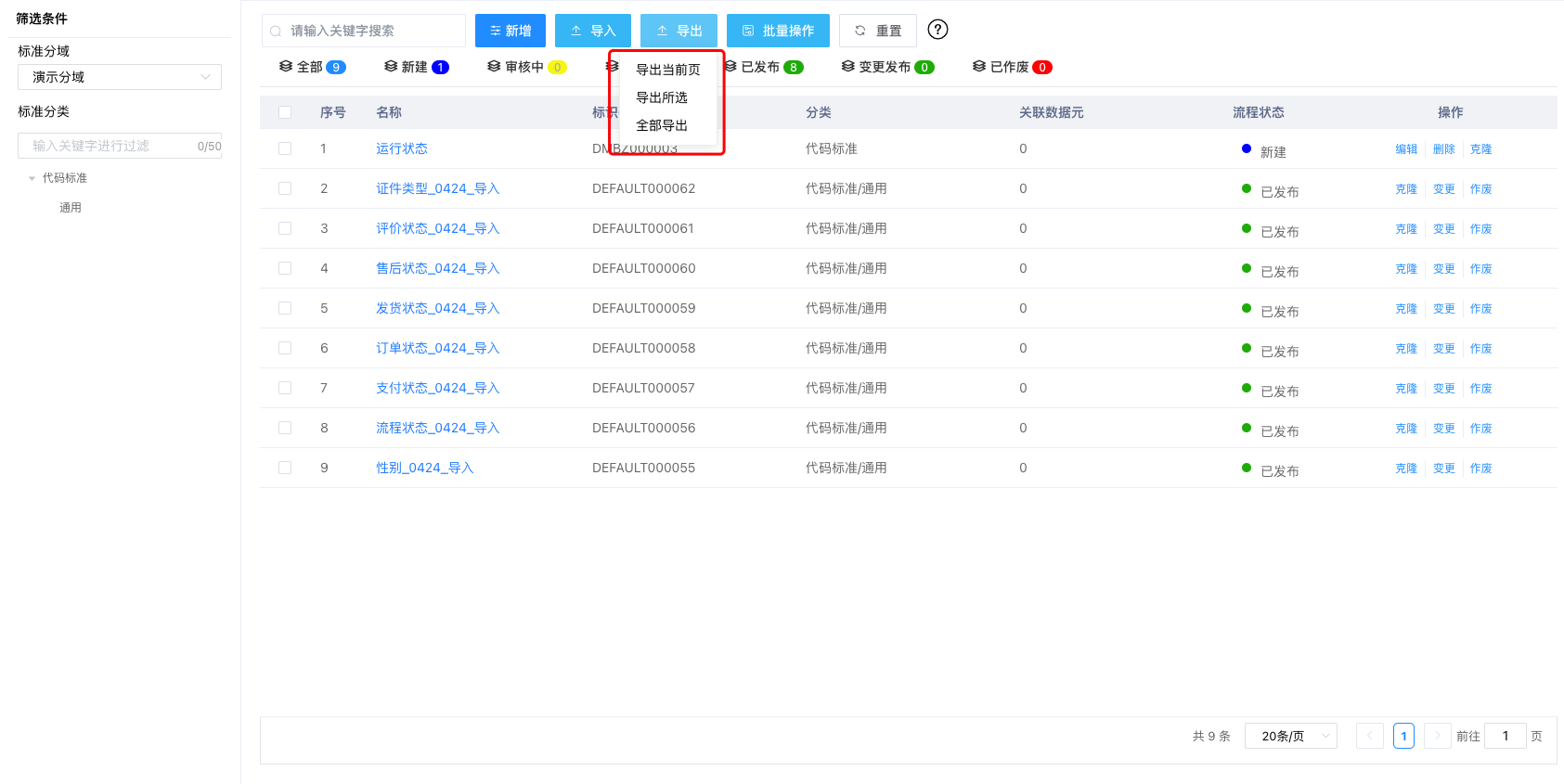
Task: Go to previous page arrow
Action: point(1369,736)
